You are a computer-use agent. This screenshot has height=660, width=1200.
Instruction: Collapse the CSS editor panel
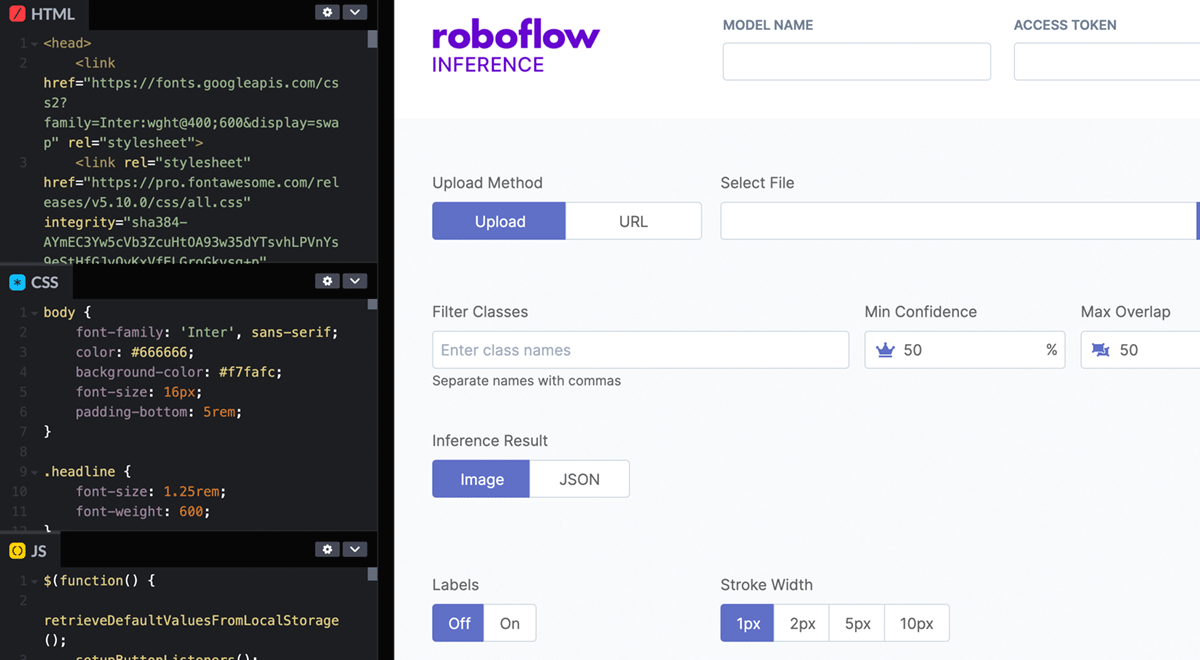coord(355,281)
